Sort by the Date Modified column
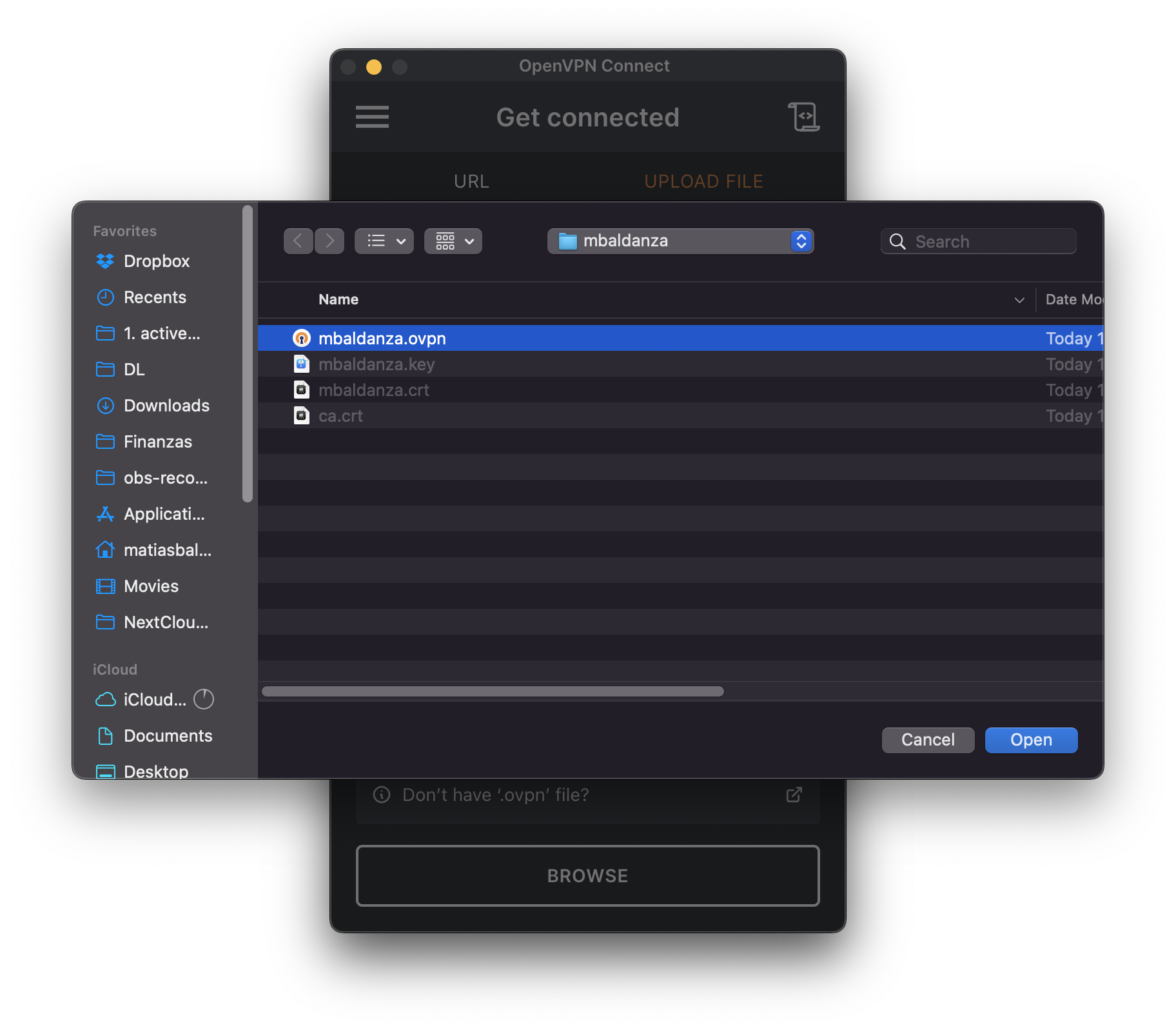Viewport: 1176px width, 1028px height. 1073,299
